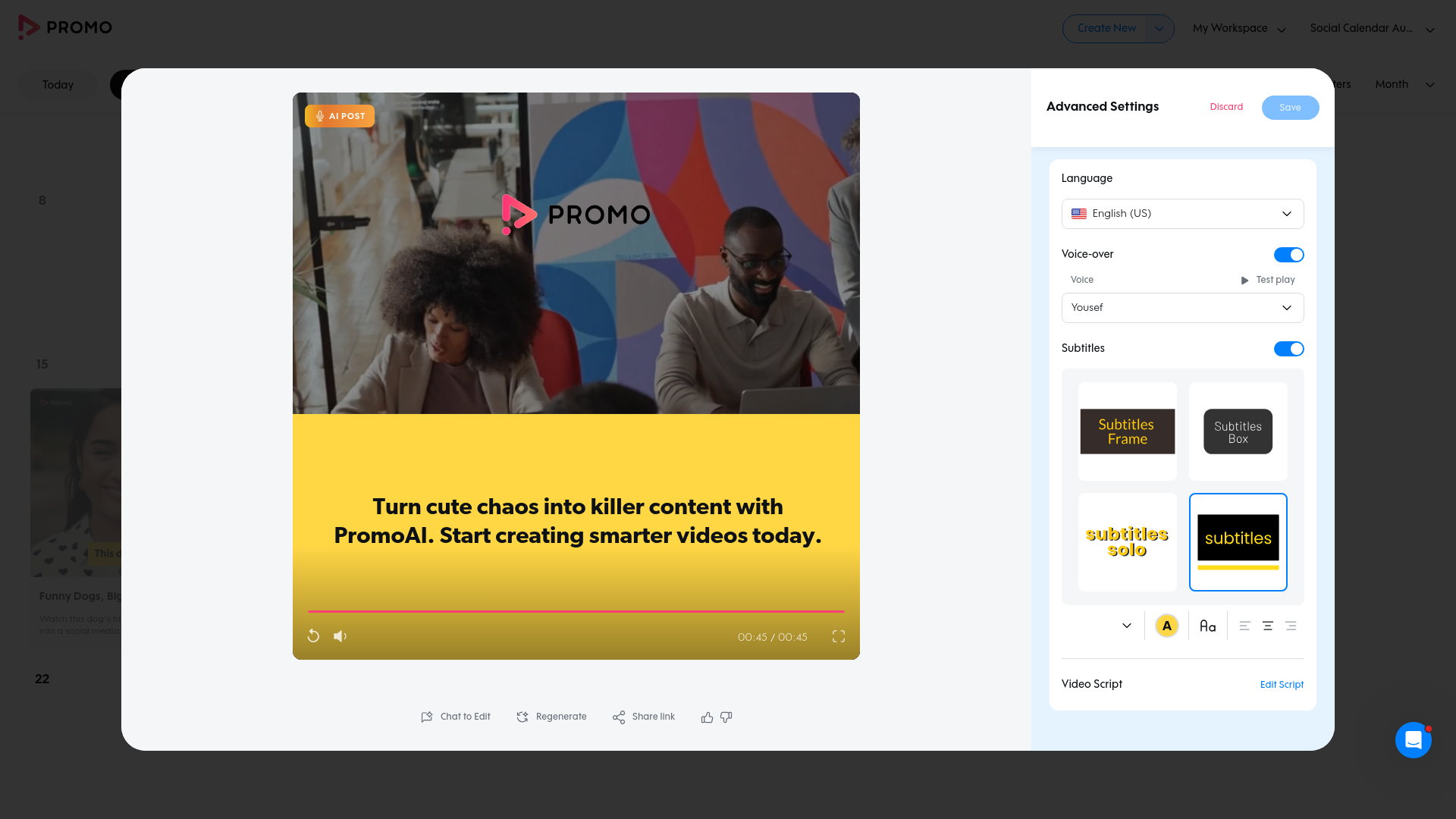
Task: Select the Subtitles Box style
Action: [x=1238, y=431]
